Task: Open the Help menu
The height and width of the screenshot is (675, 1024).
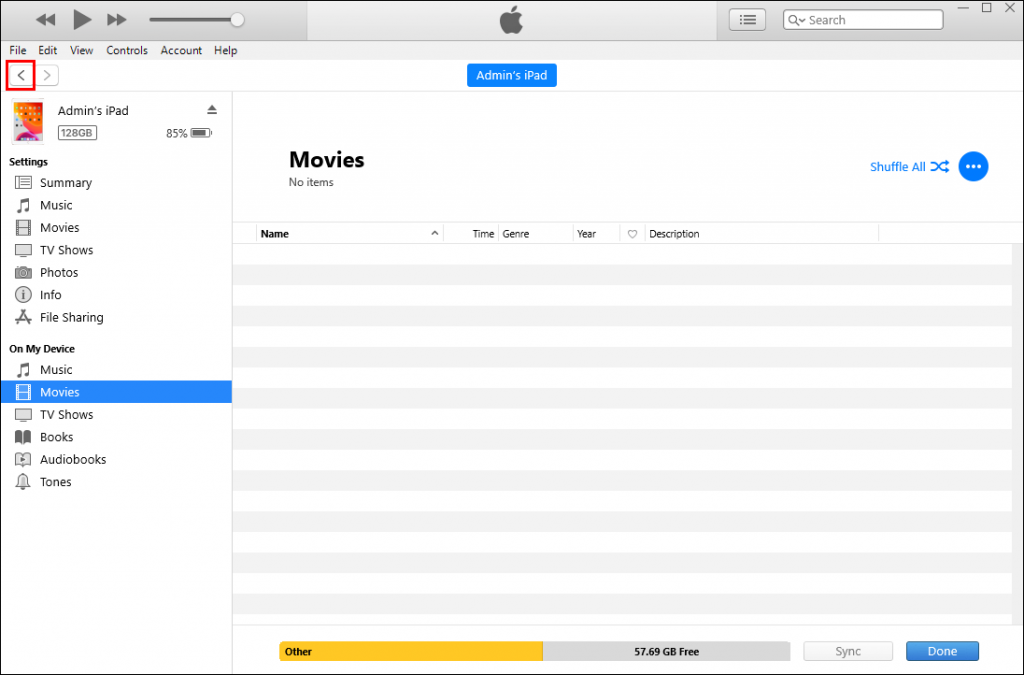Action: tap(225, 50)
